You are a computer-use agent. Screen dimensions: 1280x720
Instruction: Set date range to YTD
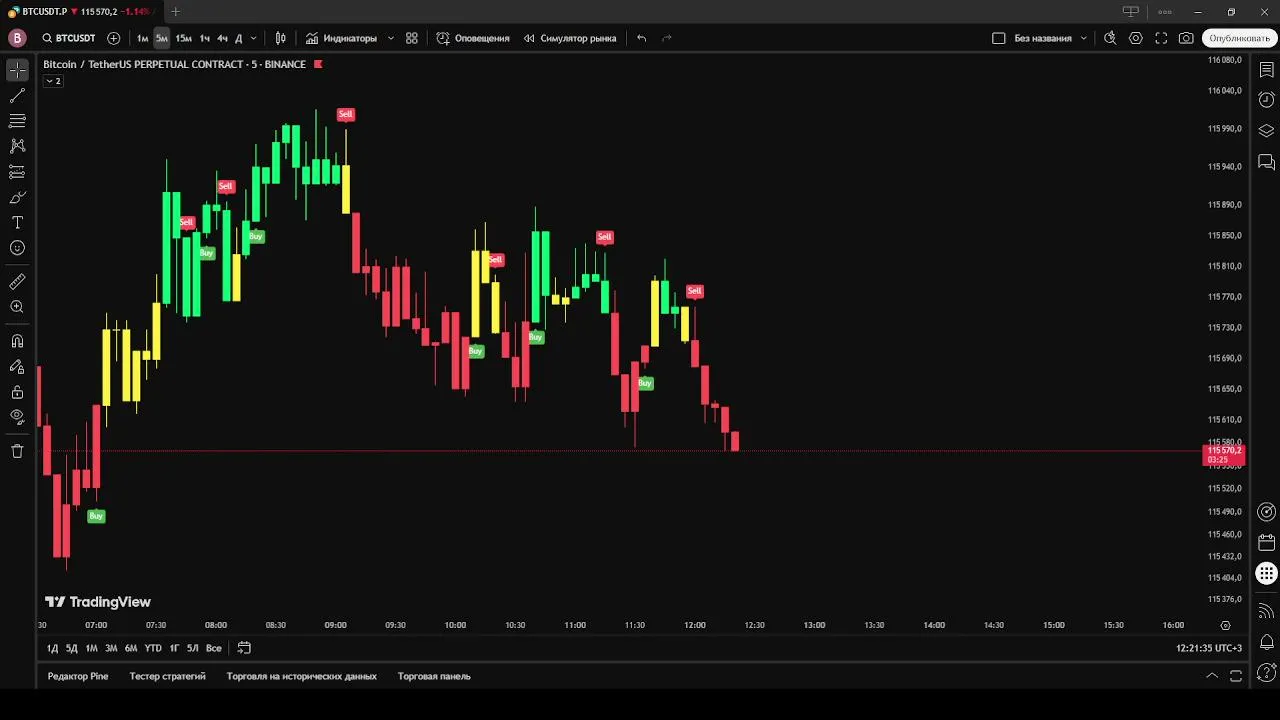(152, 648)
